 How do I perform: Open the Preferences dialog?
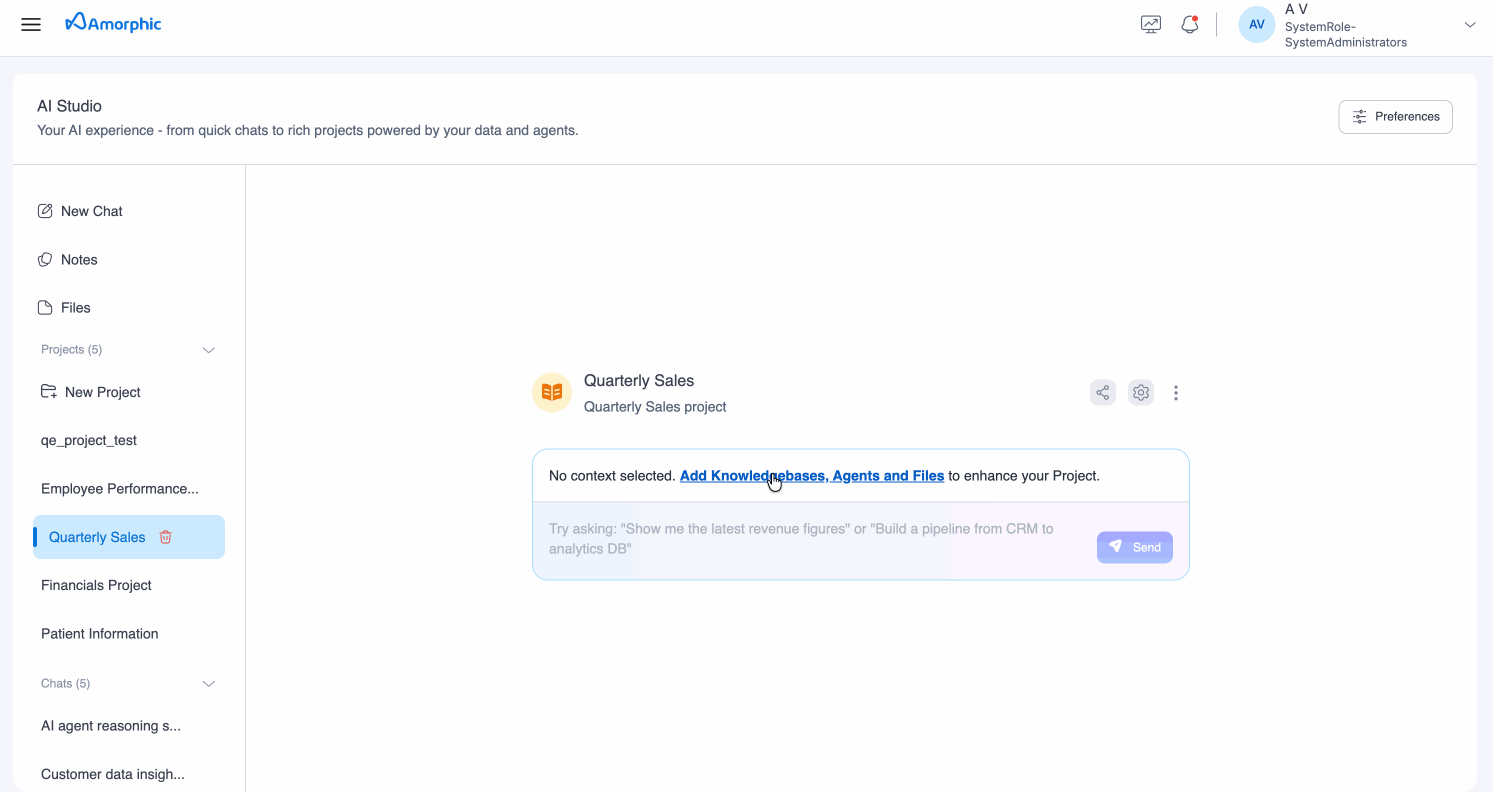(1395, 116)
